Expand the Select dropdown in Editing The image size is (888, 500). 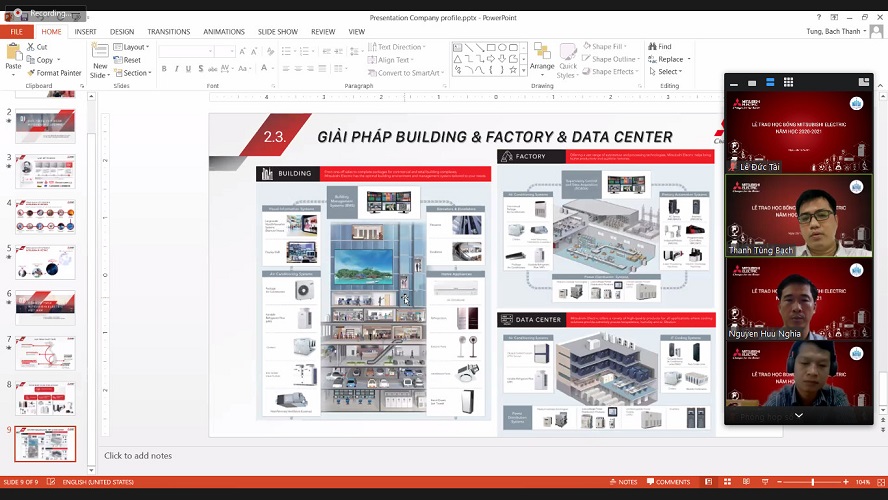pyautogui.click(x=668, y=72)
